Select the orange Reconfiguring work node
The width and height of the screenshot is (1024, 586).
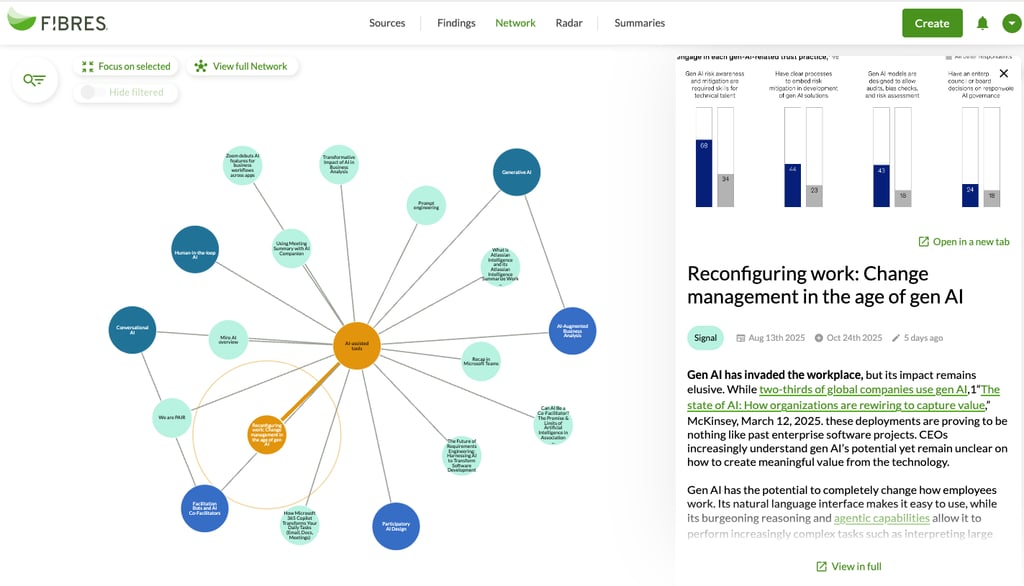click(x=266, y=434)
